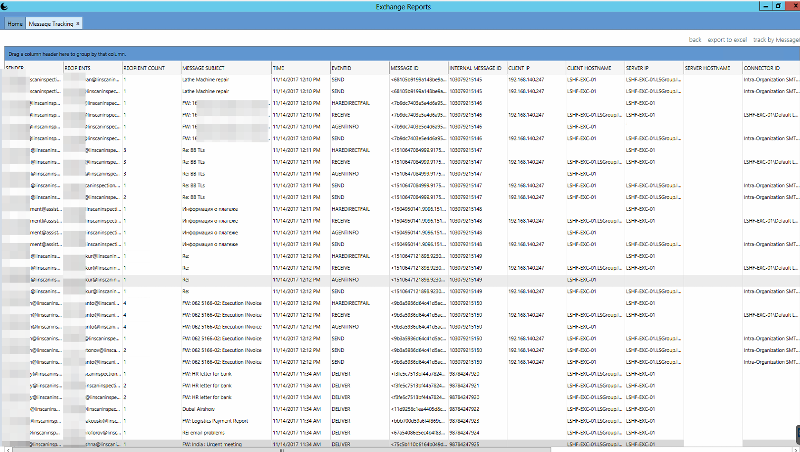Close the Message Tracking tab

(x=78, y=22)
